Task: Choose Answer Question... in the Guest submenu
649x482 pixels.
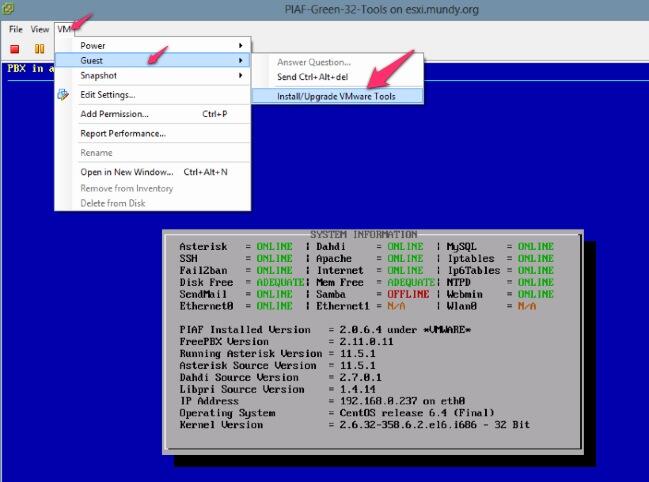Action: (337, 62)
